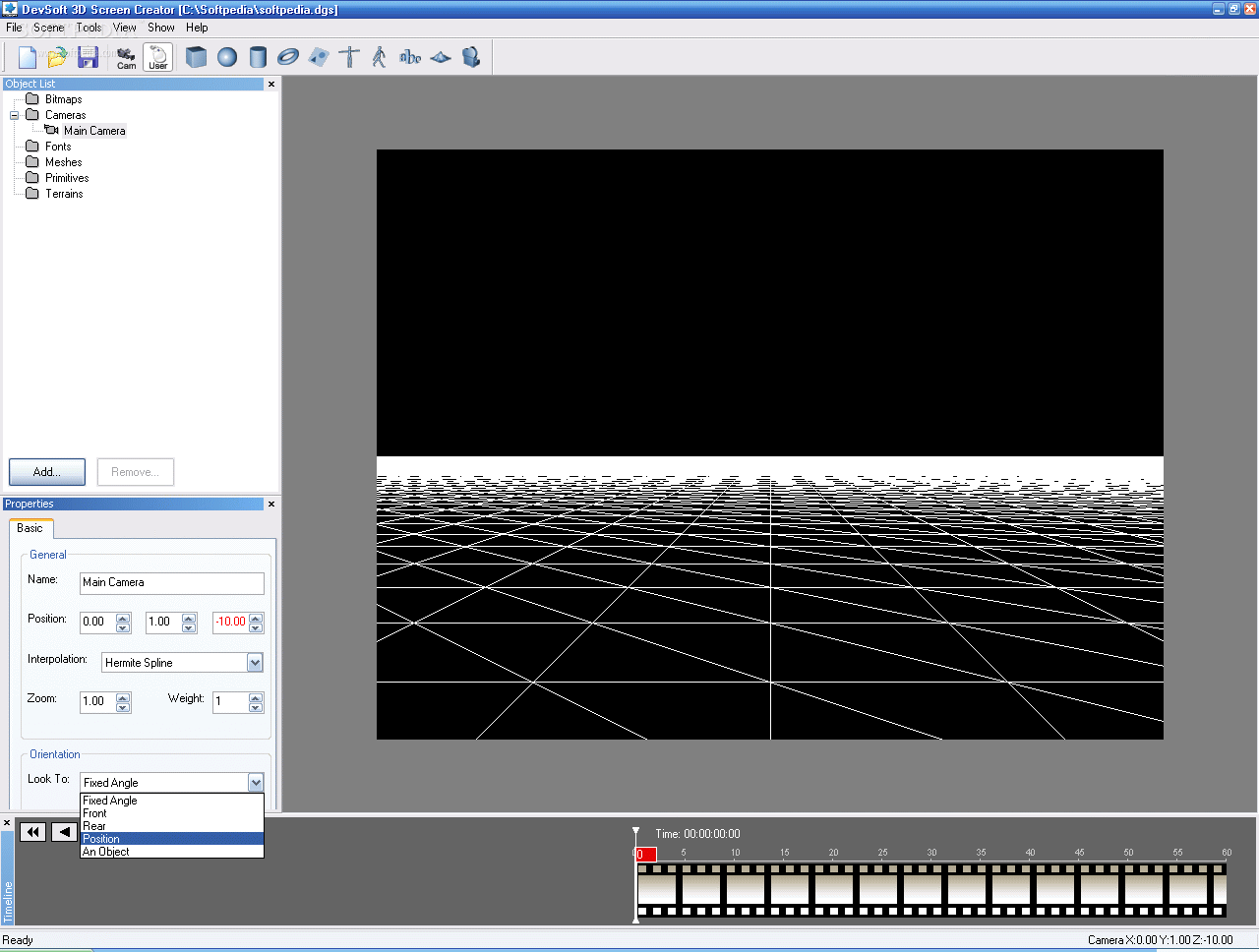Close the Properties panel
1259x952 pixels.
click(x=271, y=505)
